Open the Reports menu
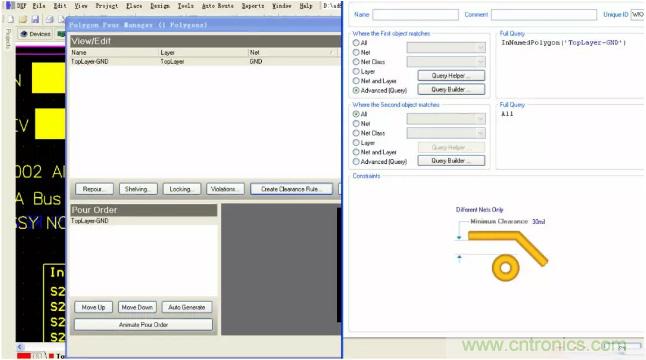Image resolution: width=646 pixels, height=360 pixels. tap(253, 6)
